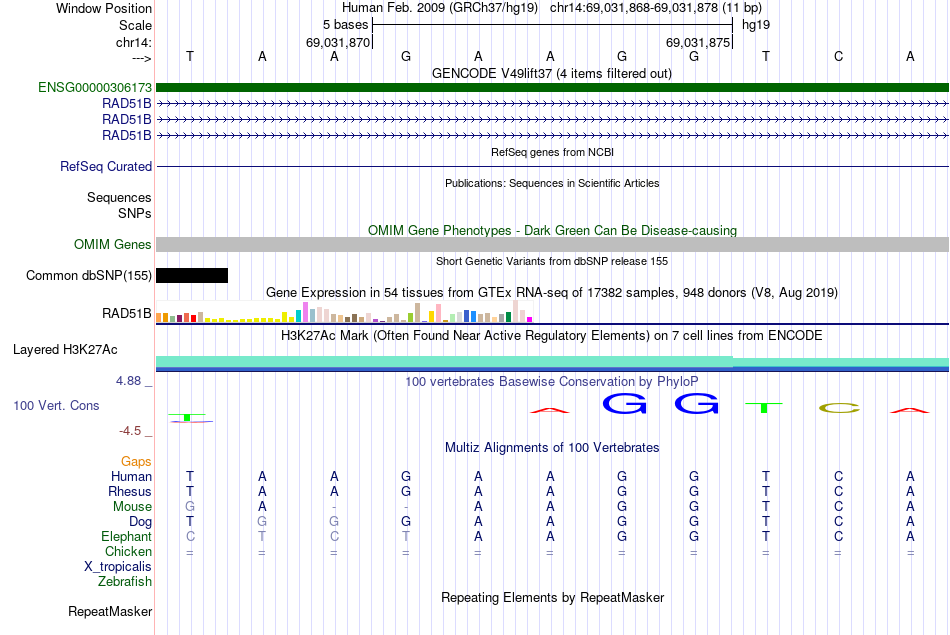Click the ---> strand direction arrow label
The height and width of the screenshot is (635, 950).
pos(141,58)
